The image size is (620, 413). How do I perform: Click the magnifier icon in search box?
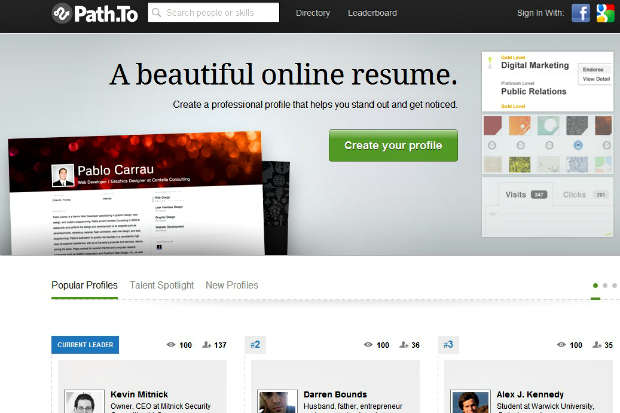(156, 13)
